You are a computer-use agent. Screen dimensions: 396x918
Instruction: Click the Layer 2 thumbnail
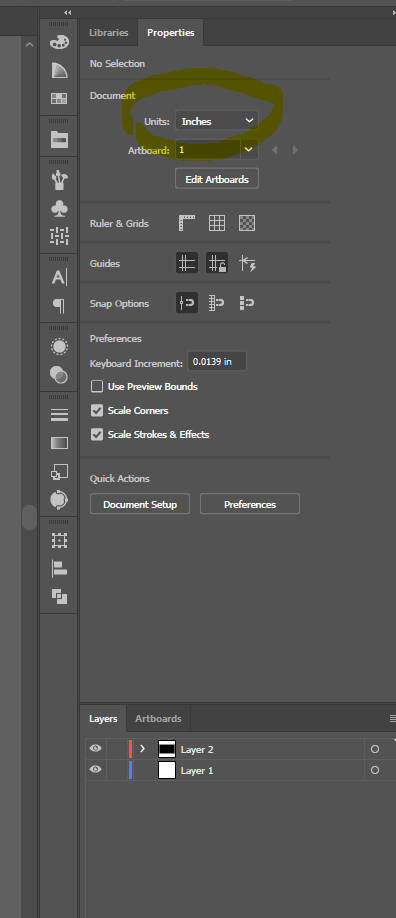[167, 749]
